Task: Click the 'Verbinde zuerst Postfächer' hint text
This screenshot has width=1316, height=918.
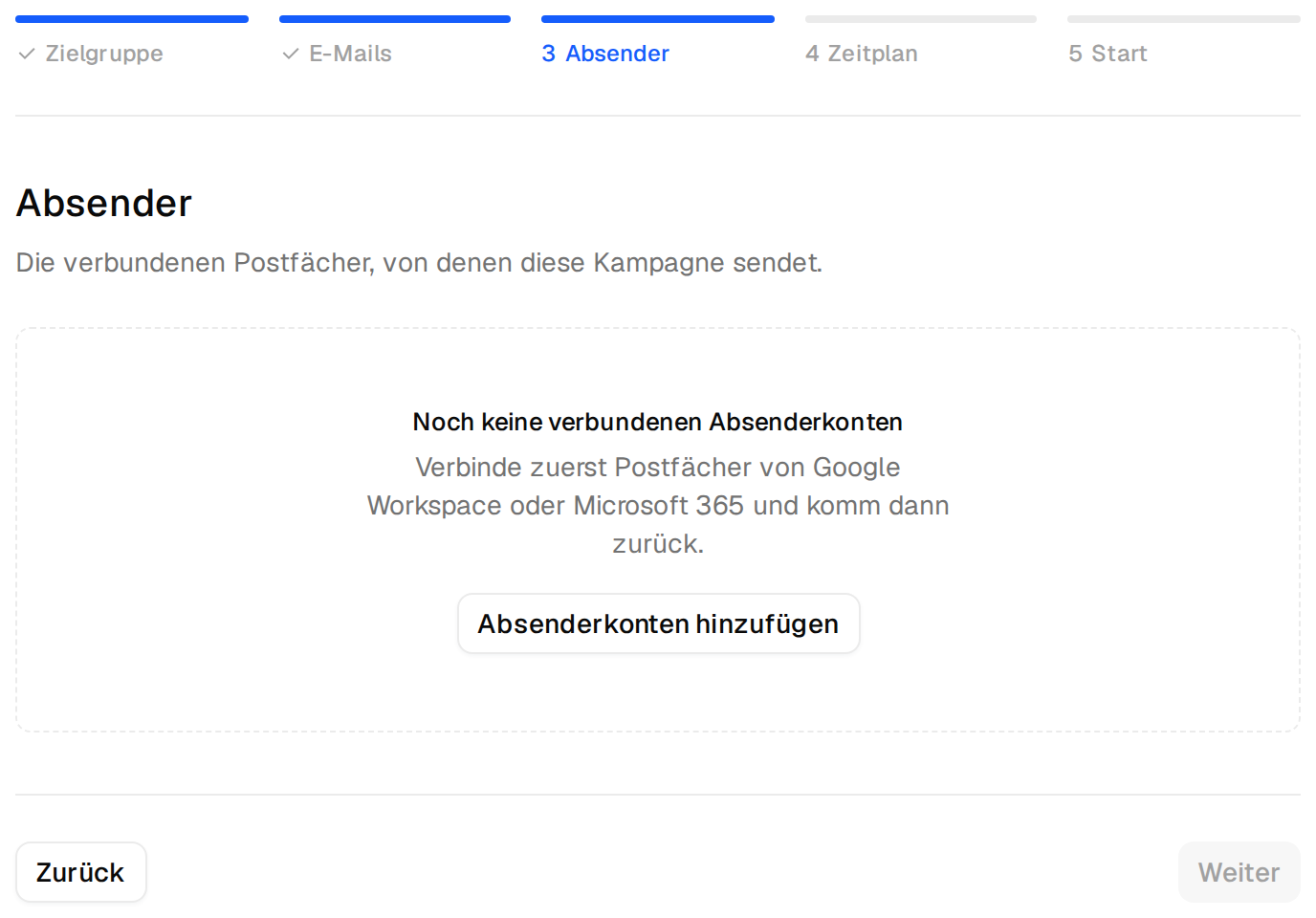Action: [658, 505]
